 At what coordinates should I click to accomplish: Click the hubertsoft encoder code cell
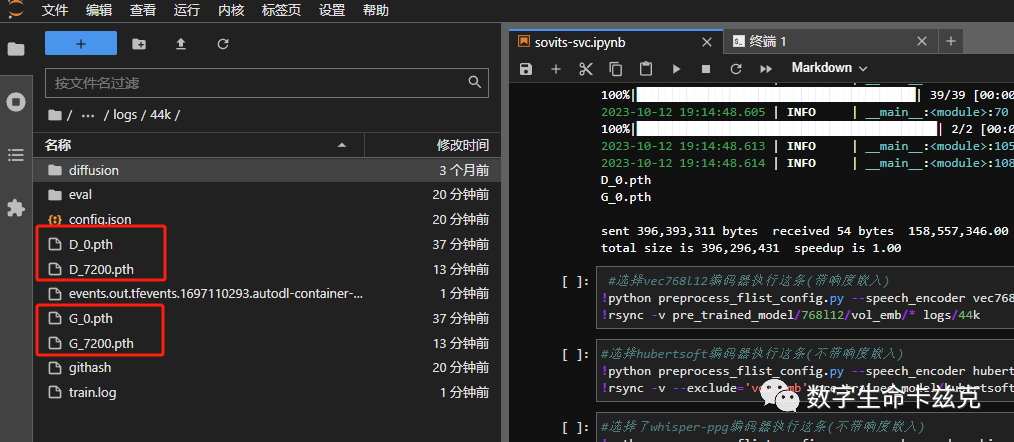[804, 371]
